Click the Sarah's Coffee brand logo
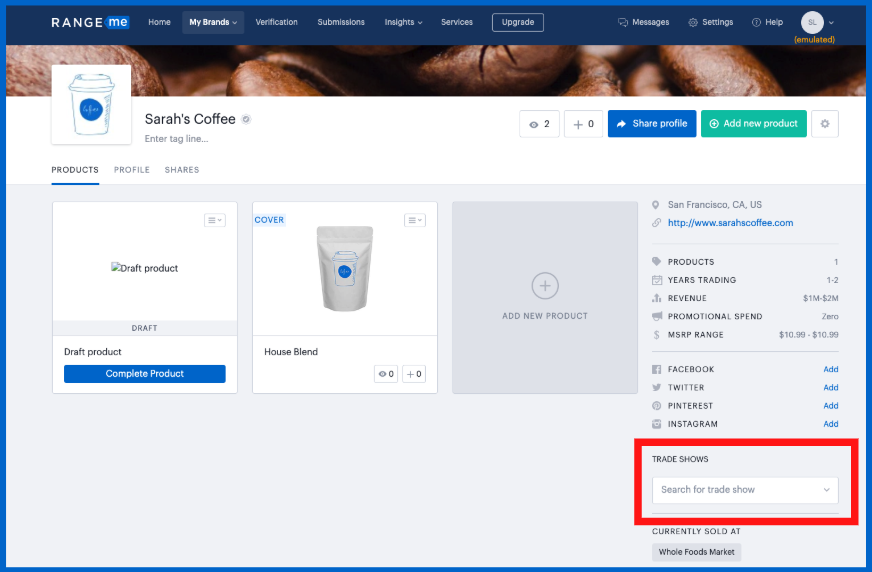This screenshot has width=872, height=572. pyautogui.click(x=91, y=105)
